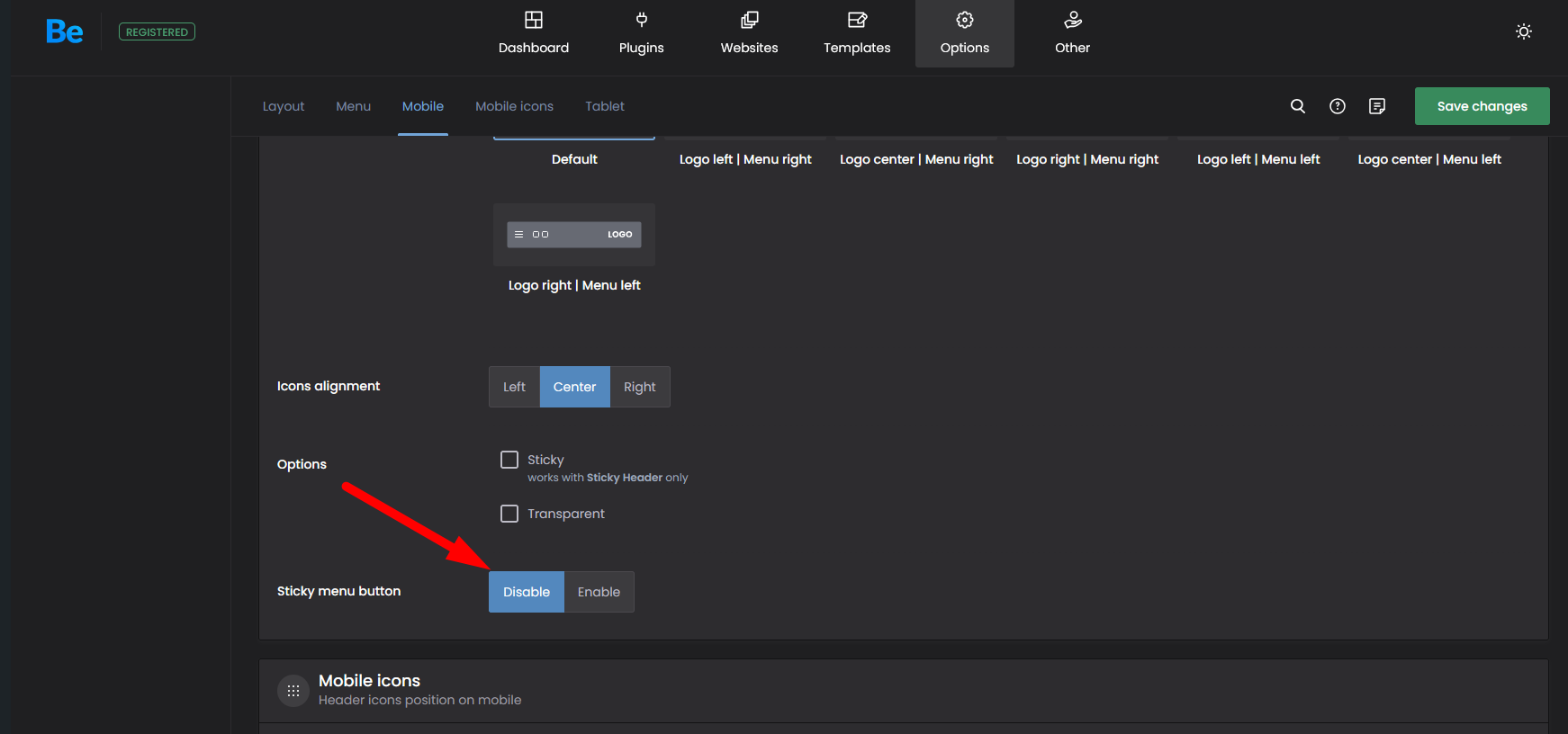Expand the Mobile icons section header
Image resolution: width=1568 pixels, height=734 pixels.
[x=904, y=691]
